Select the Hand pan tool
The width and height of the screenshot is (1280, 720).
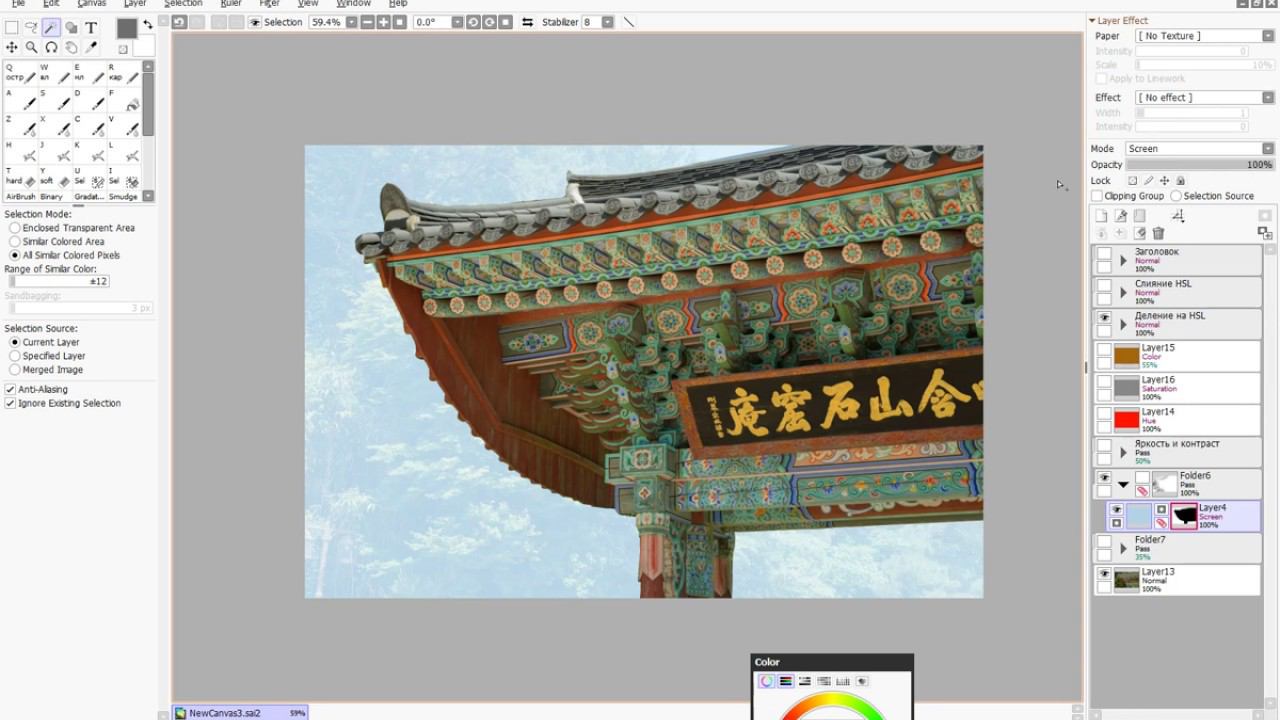[71, 47]
